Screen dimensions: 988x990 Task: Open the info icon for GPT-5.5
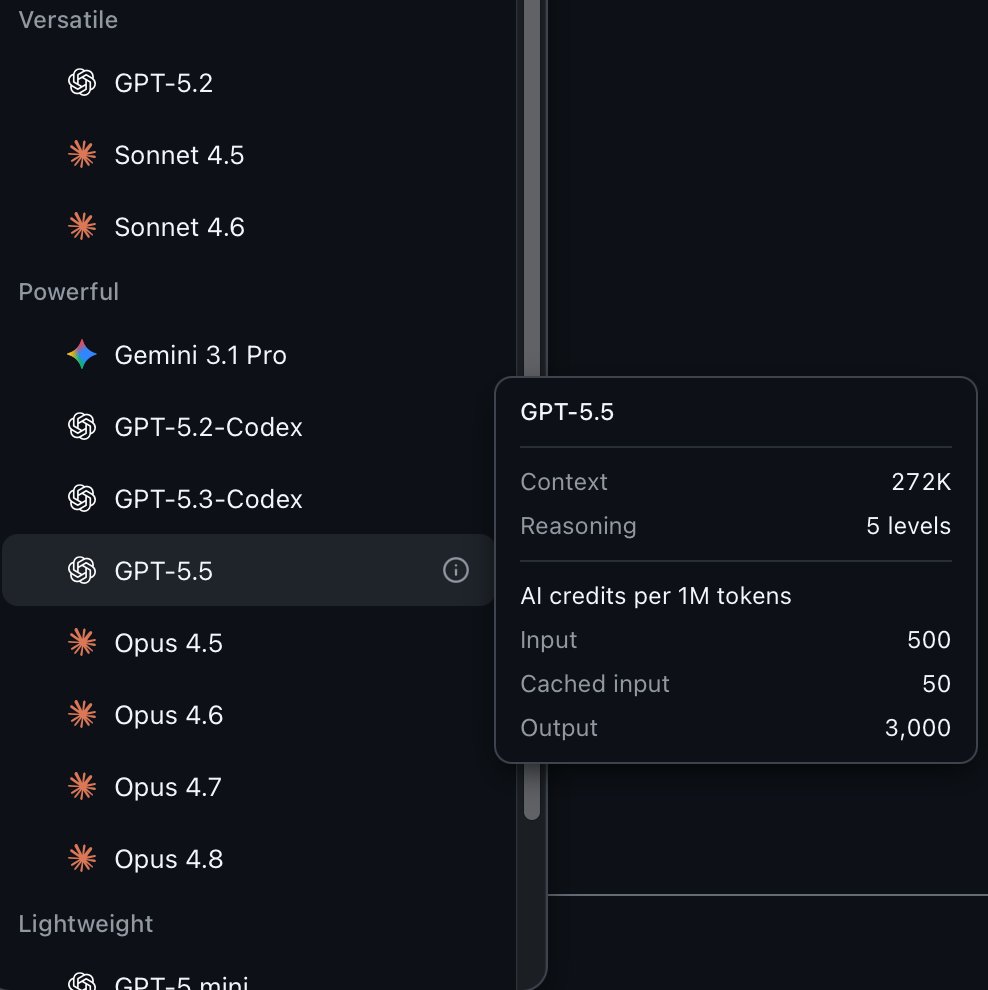(455, 570)
